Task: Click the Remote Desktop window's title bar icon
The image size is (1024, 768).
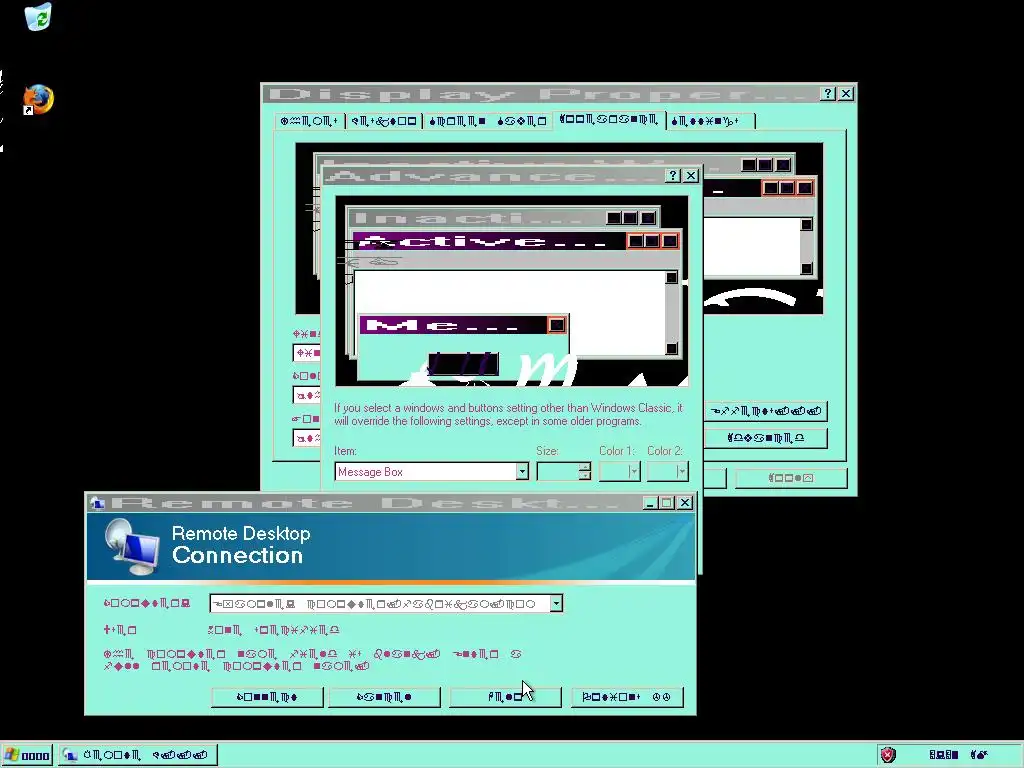Action: tap(97, 502)
